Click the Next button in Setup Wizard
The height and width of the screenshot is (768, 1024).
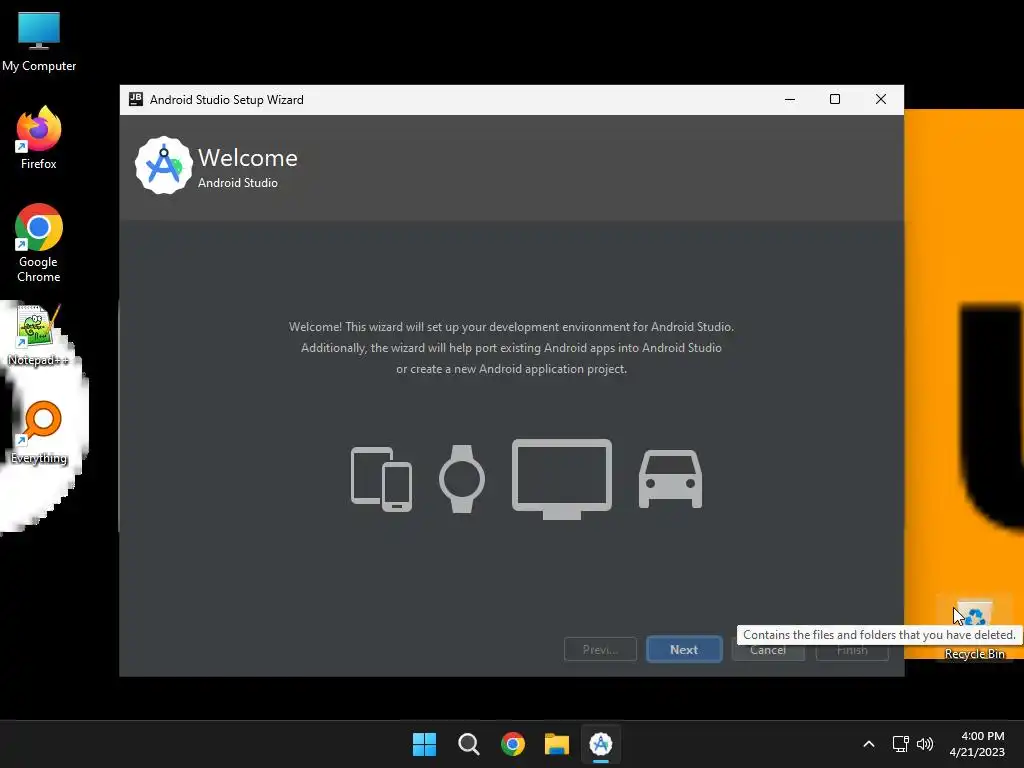pyautogui.click(x=684, y=649)
